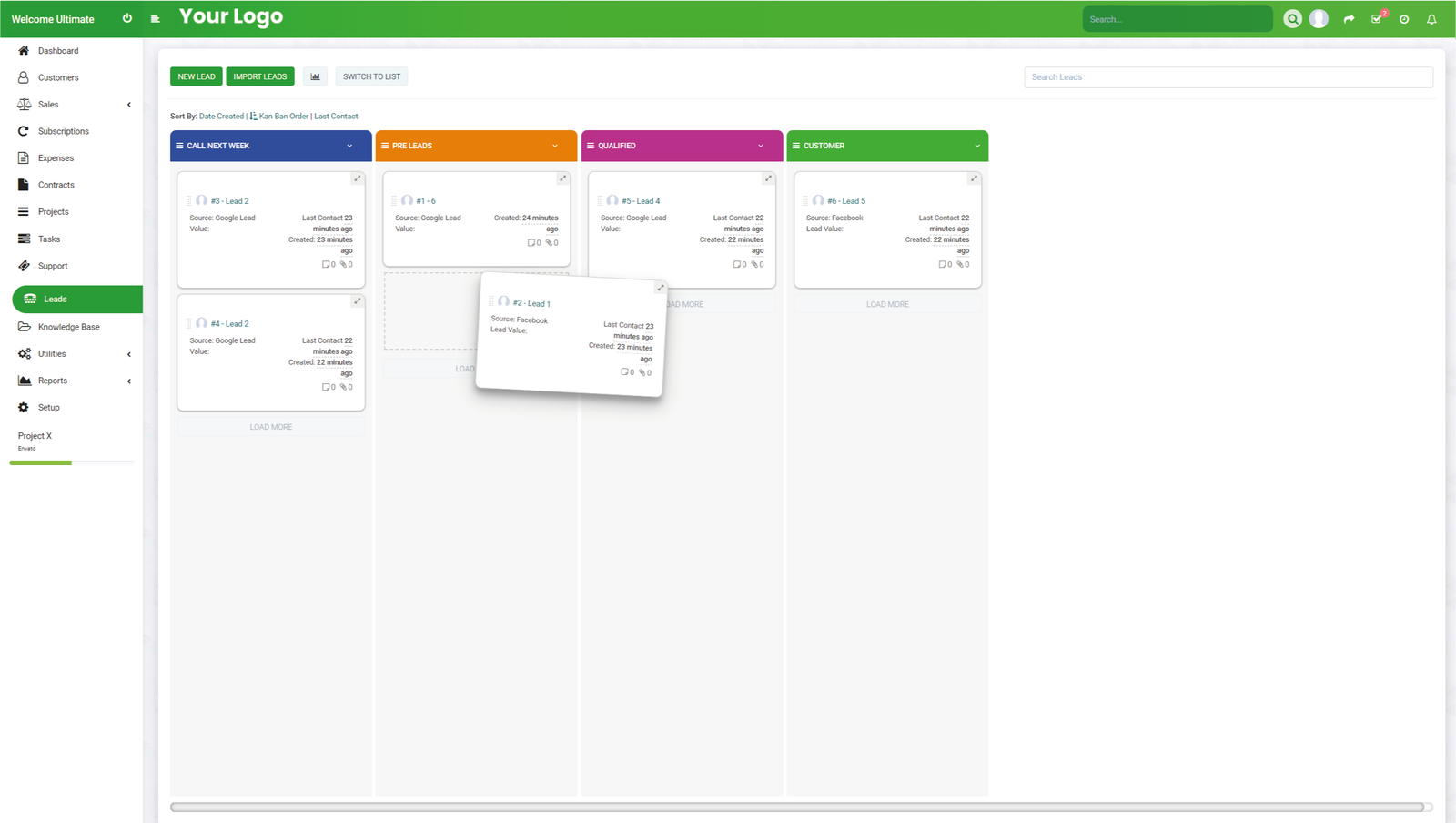
Task: Click the leads chart summary icon
Action: tap(315, 76)
